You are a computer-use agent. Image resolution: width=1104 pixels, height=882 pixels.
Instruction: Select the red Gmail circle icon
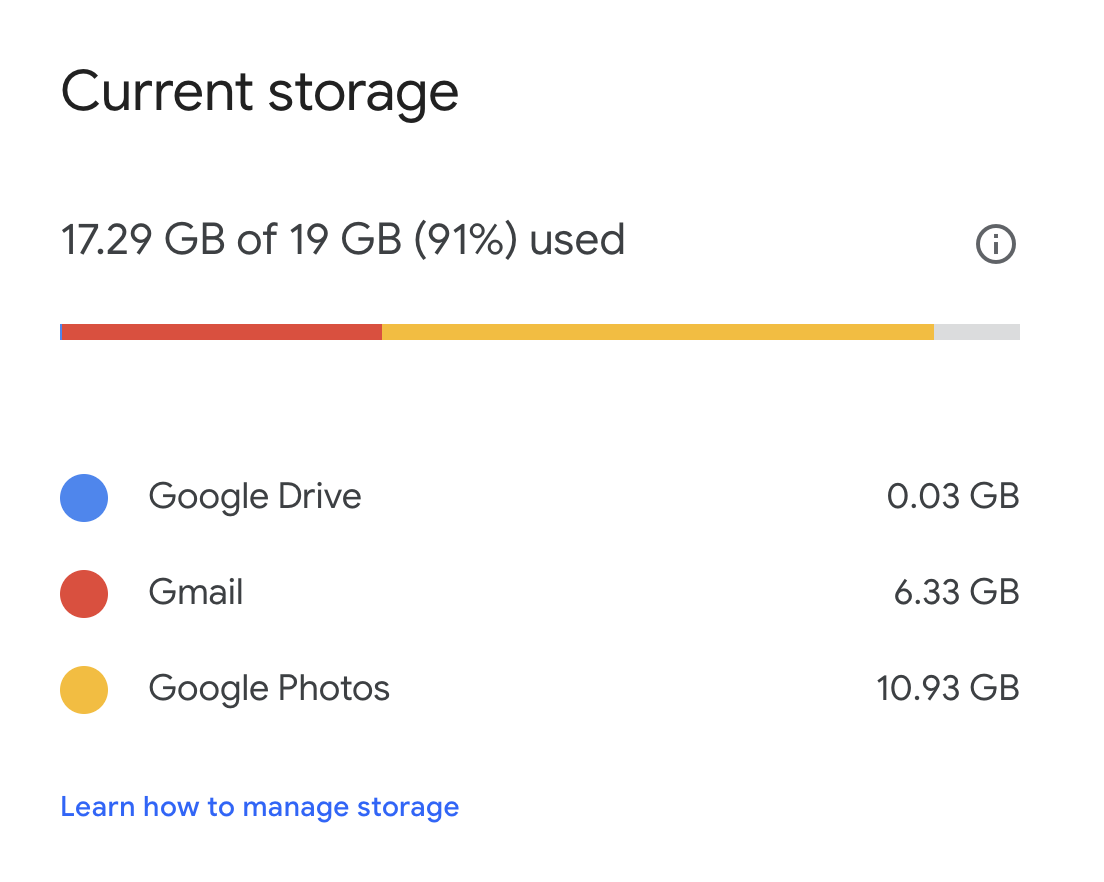tap(84, 593)
